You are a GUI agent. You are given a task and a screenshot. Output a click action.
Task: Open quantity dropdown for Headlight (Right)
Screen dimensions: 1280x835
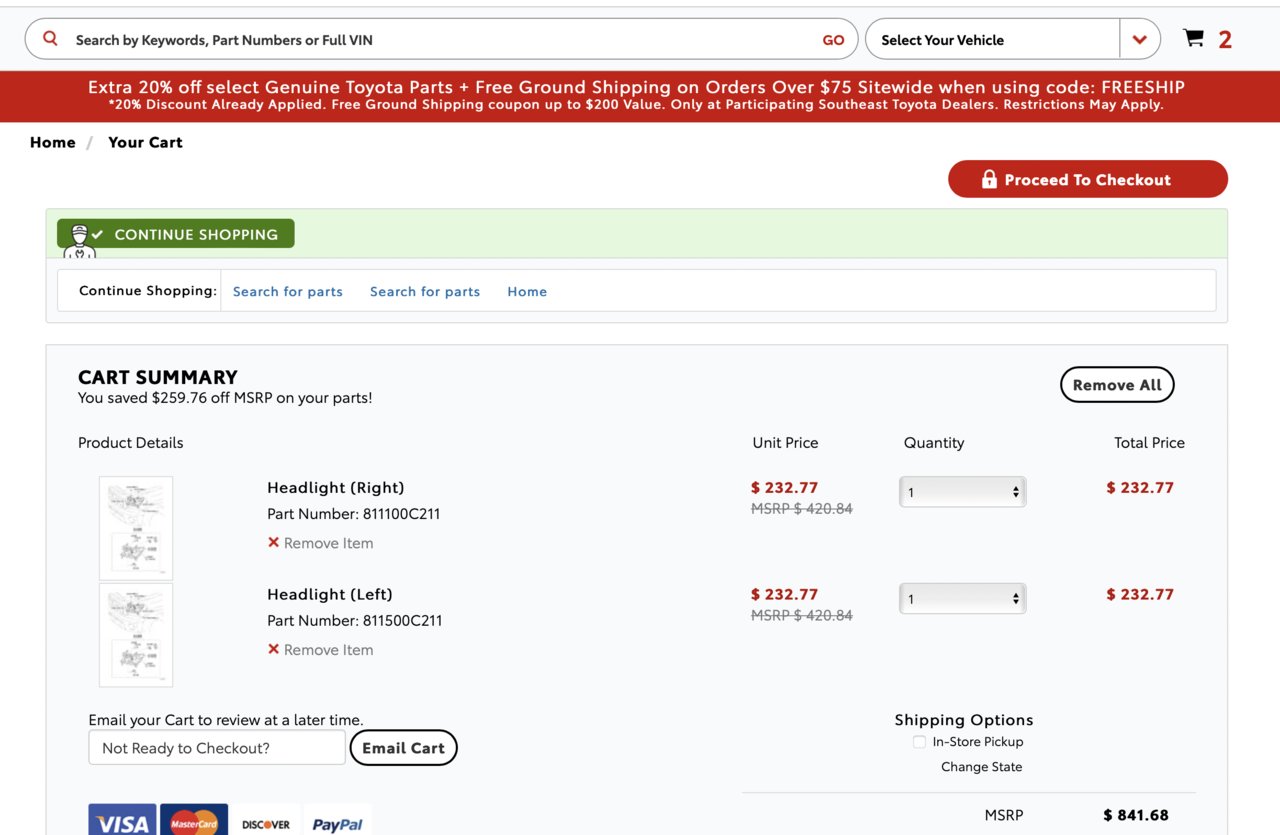(x=962, y=492)
